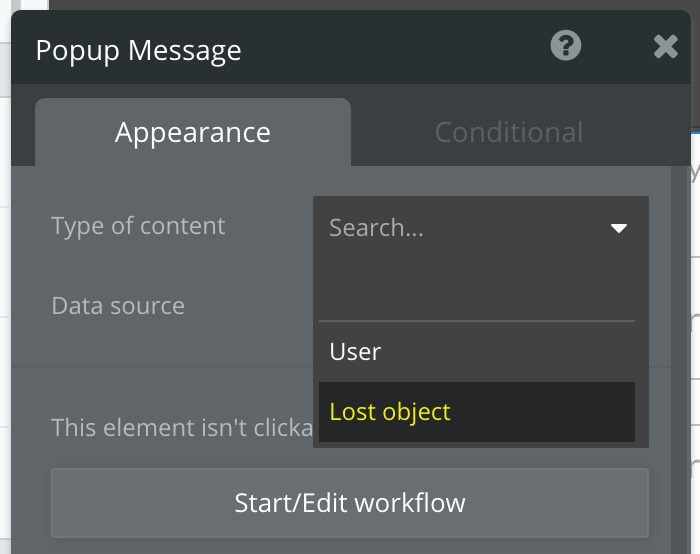Click the dark canvas area above the popup editor
Image resolution: width=700 pixels, height=554 pixels.
point(350,5)
